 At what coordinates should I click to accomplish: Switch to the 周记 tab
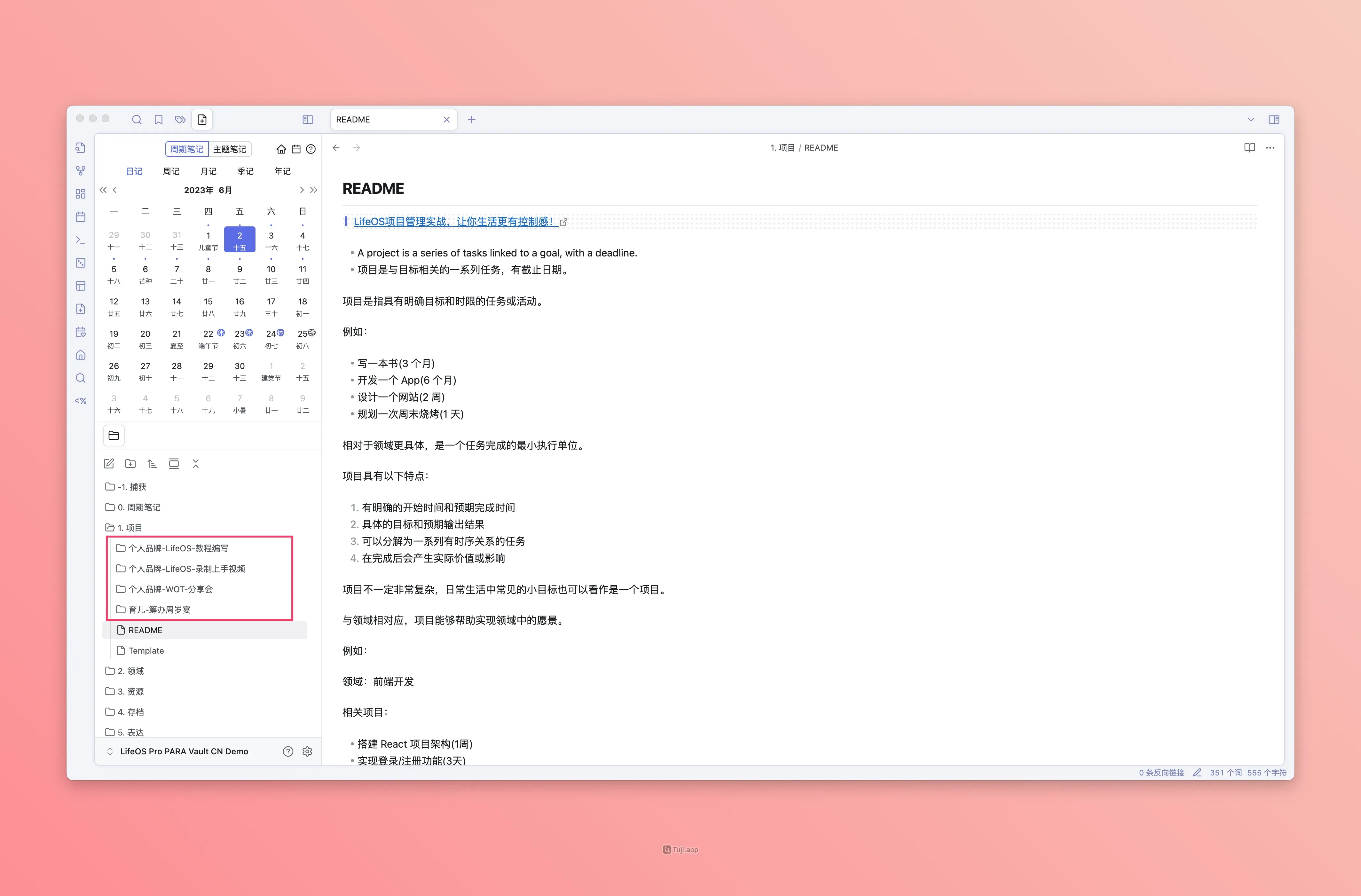171,171
